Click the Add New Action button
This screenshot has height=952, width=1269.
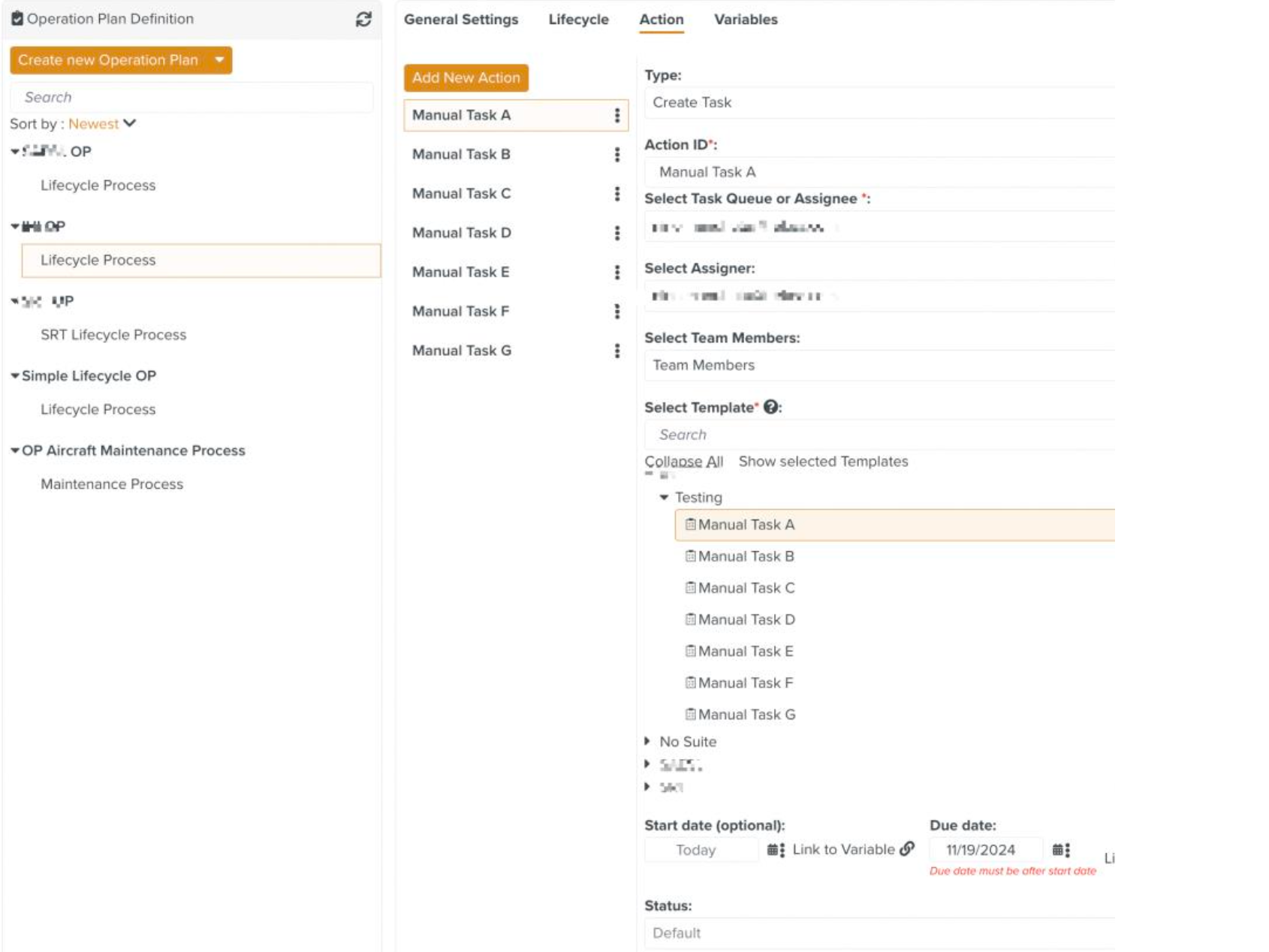tap(466, 78)
